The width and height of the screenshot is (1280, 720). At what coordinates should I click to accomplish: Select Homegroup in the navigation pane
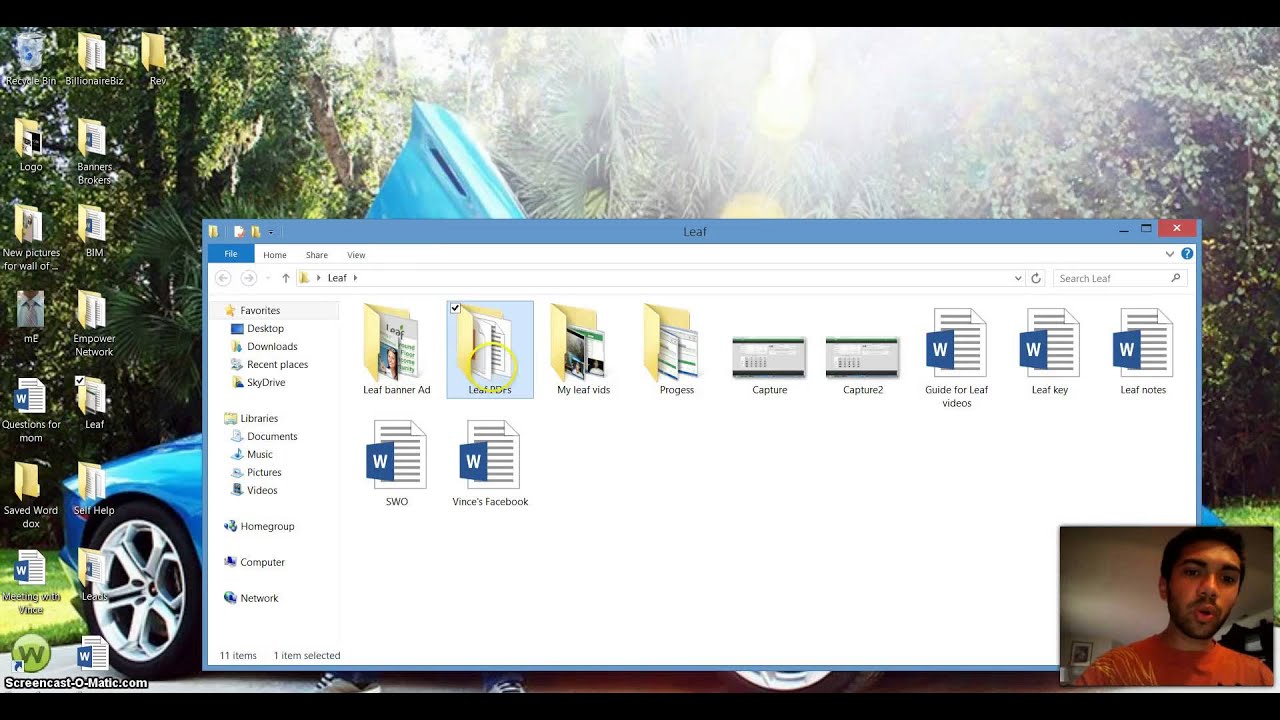(267, 527)
